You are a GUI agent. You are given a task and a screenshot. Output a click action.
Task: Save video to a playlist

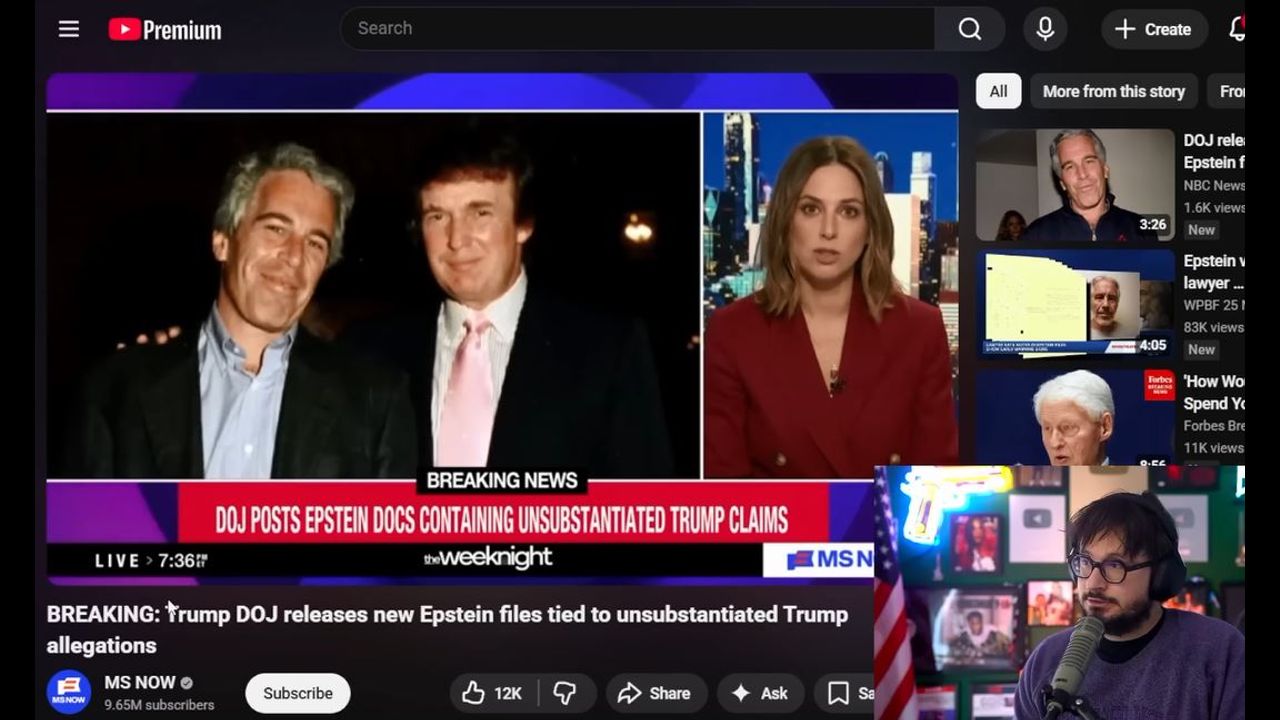[x=845, y=693]
